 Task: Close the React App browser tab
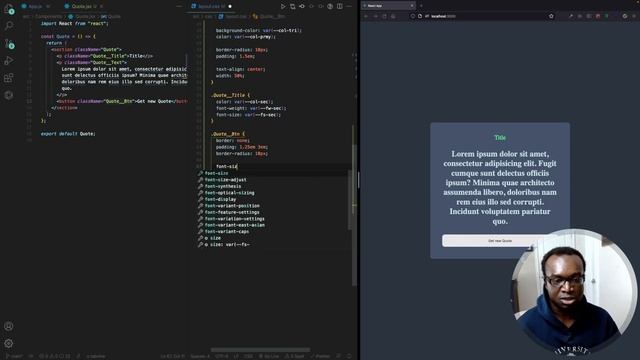point(412,6)
